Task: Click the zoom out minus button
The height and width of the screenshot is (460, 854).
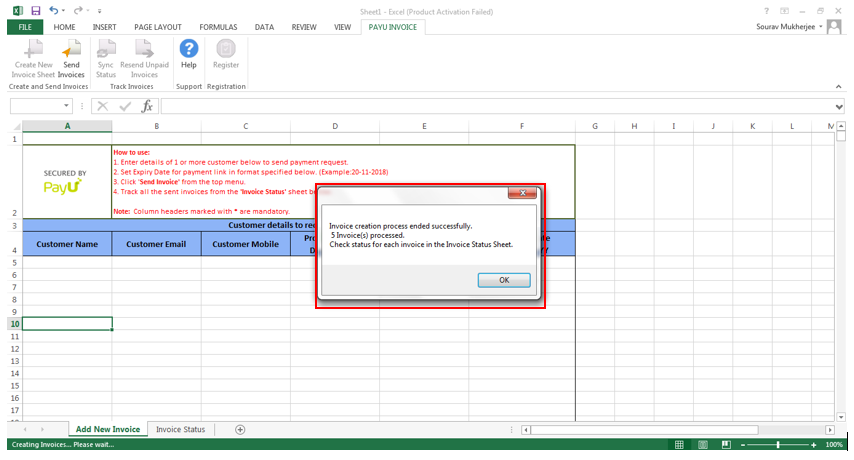Action: pyautogui.click(x=743, y=445)
